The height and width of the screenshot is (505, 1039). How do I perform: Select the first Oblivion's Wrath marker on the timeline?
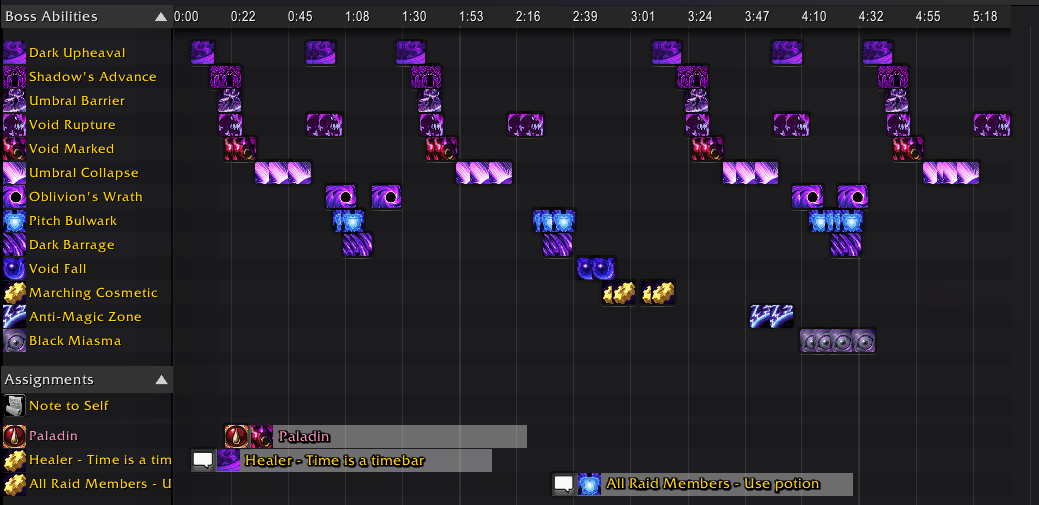coord(341,197)
